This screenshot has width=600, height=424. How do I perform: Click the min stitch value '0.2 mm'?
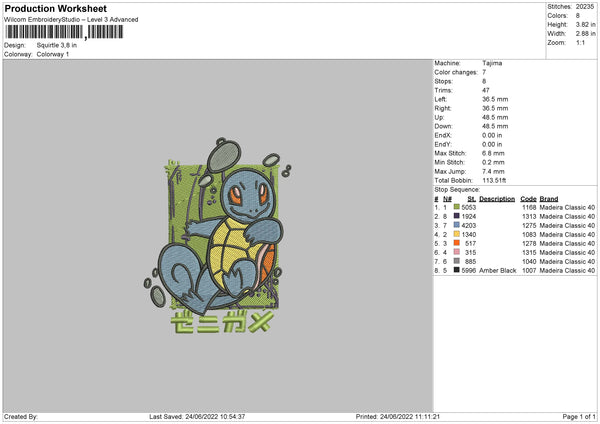(x=493, y=162)
